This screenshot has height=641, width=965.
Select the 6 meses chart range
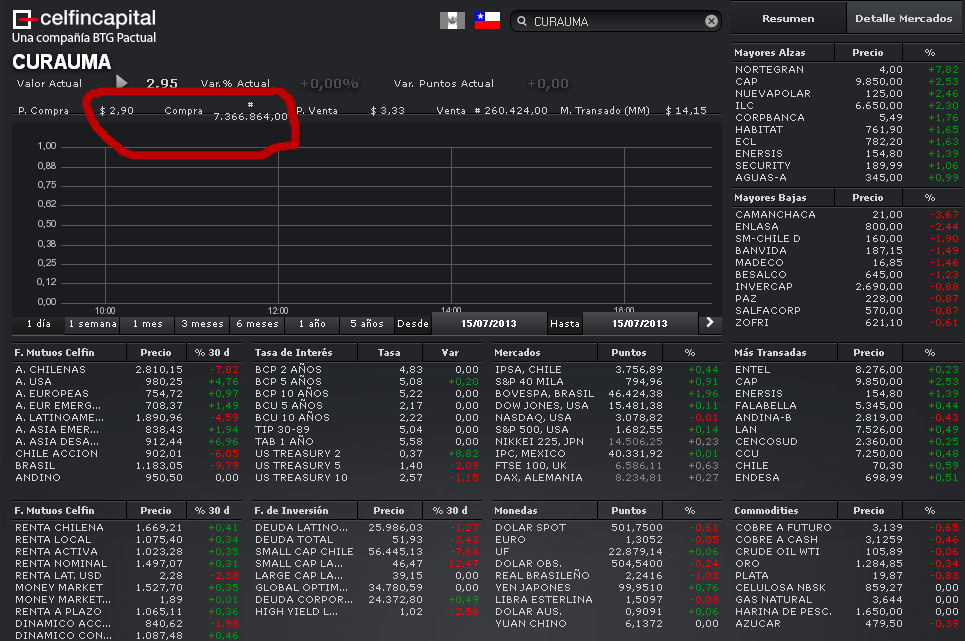[x=257, y=324]
